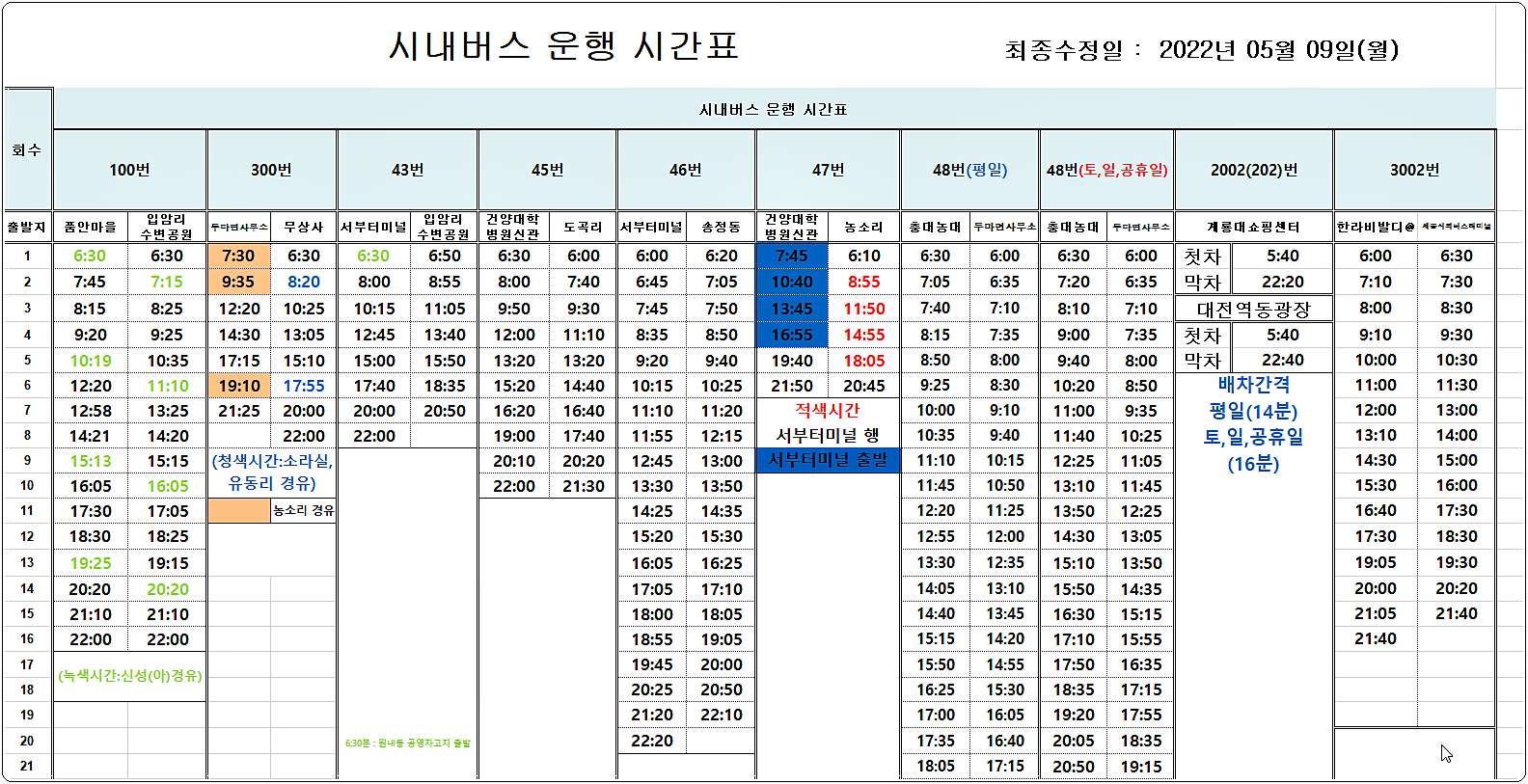Viewport: 1528px width, 784px height.
Task: Click the 계룡대쇼핑센터 cell
Action: tap(1254, 227)
